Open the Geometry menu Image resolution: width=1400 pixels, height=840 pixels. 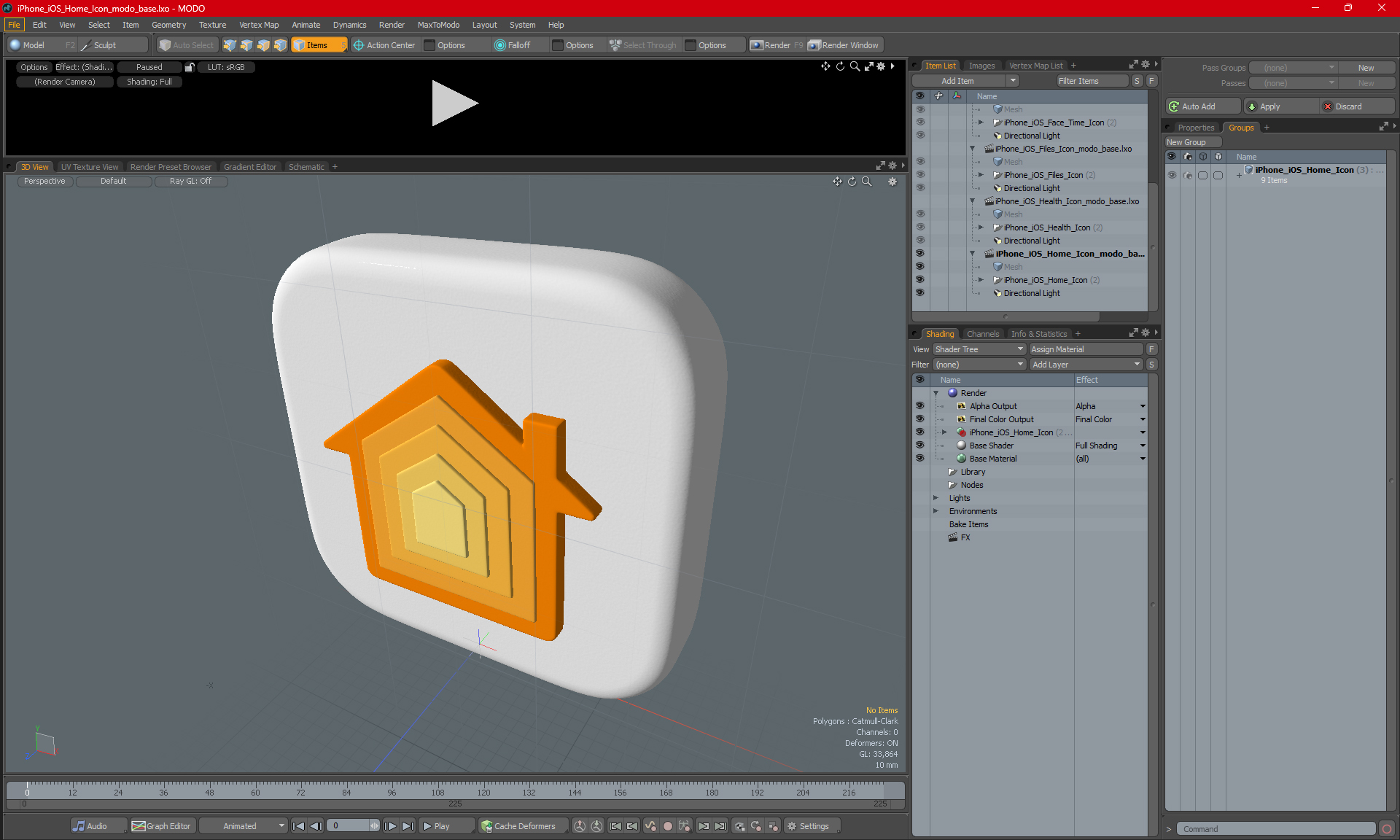[x=168, y=25]
